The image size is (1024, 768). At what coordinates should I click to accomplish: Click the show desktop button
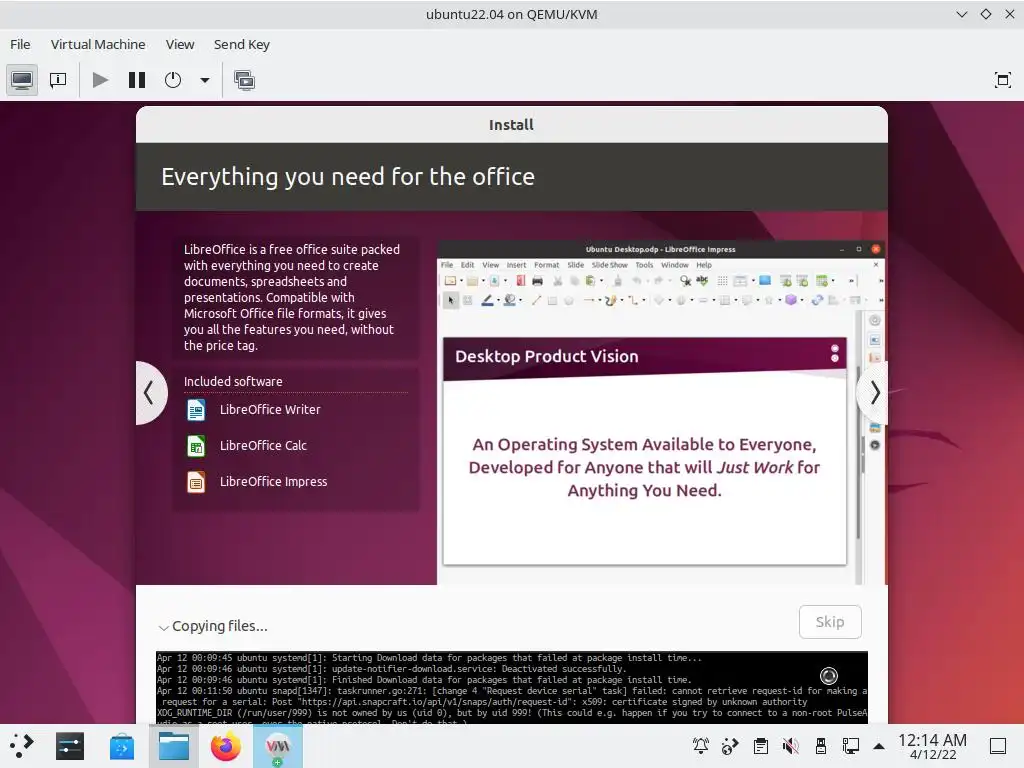click(997, 746)
